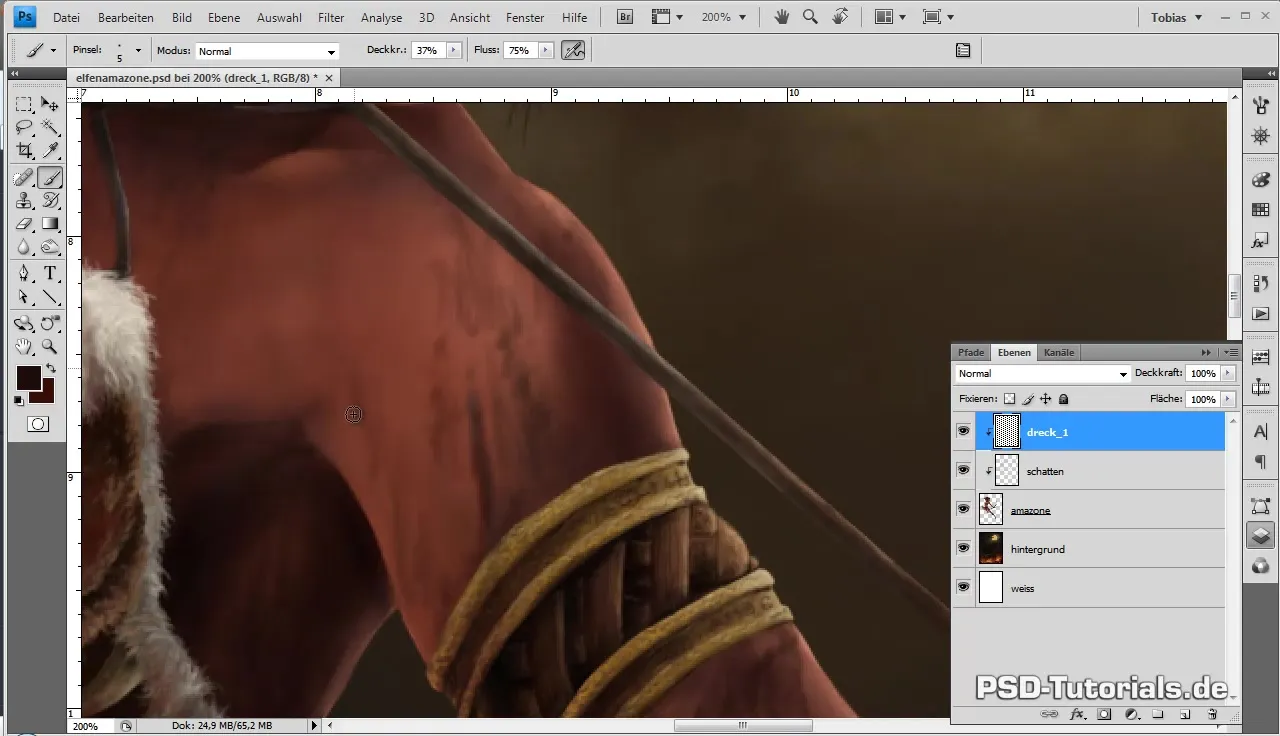1280x736 pixels.
Task: Open the Tobias workspace dropdown
Action: click(x=1175, y=17)
